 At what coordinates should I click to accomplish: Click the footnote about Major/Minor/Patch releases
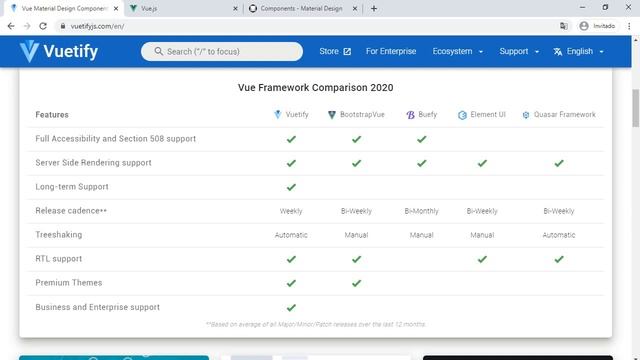[x=316, y=324]
